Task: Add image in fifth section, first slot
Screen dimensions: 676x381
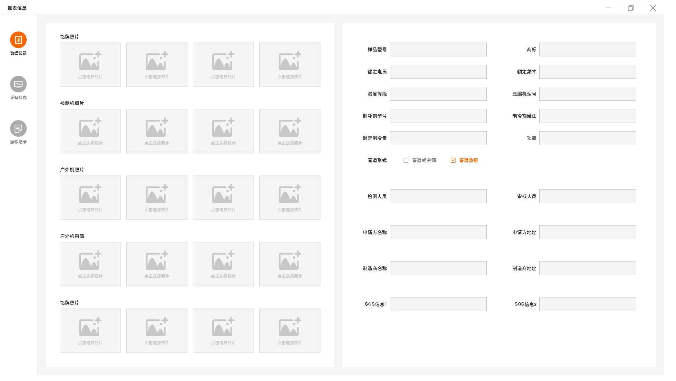Action: pyautogui.click(x=90, y=331)
